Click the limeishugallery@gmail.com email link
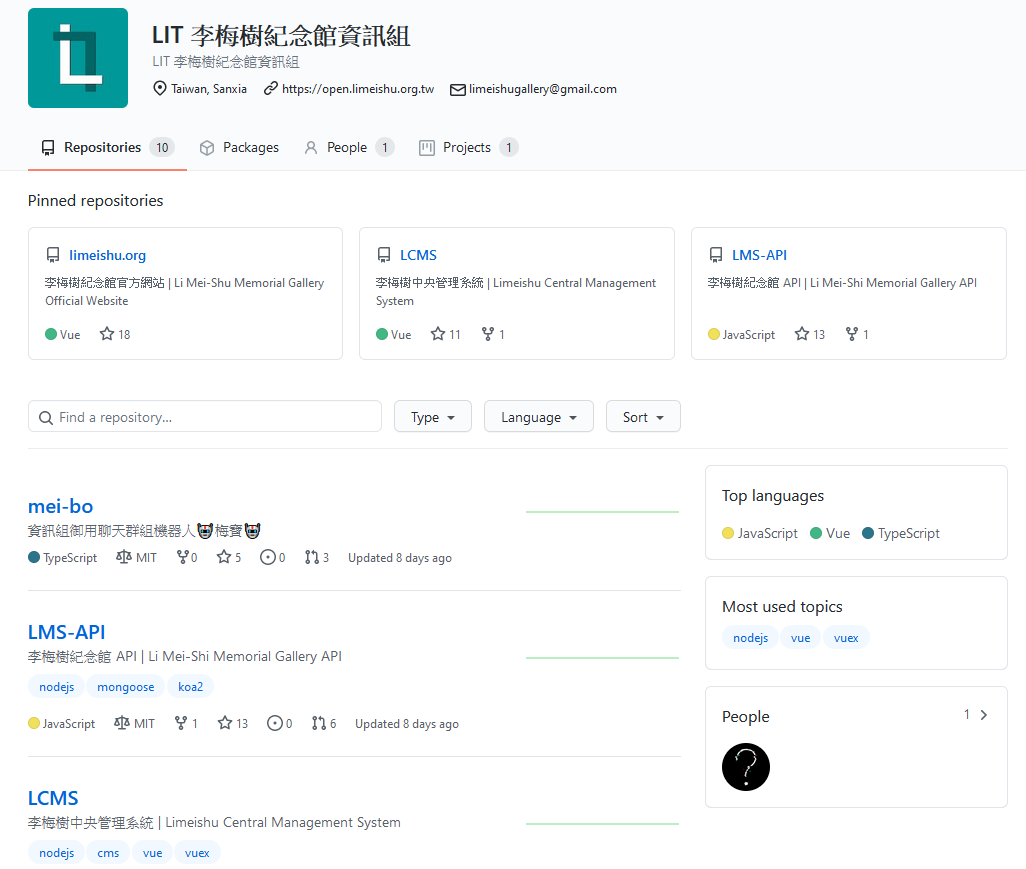This screenshot has height=869, width=1026. (542, 89)
